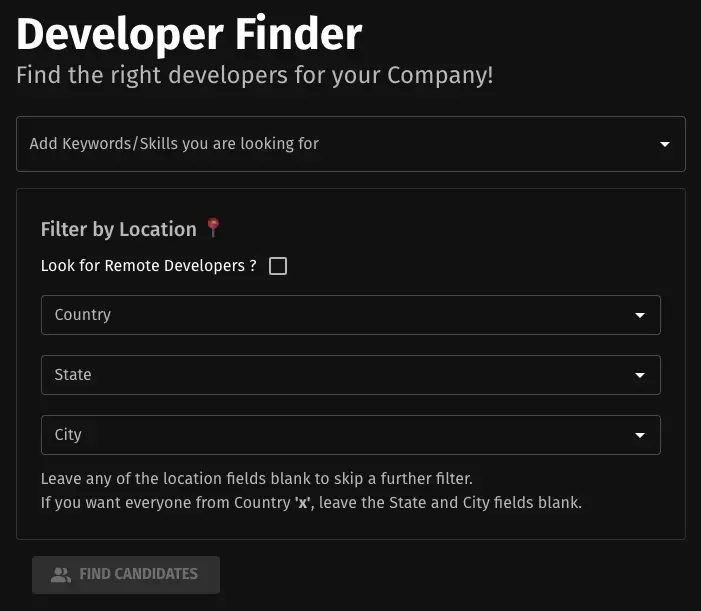The image size is (701, 611).
Task: Click the Developer Finder title
Action: [189, 34]
